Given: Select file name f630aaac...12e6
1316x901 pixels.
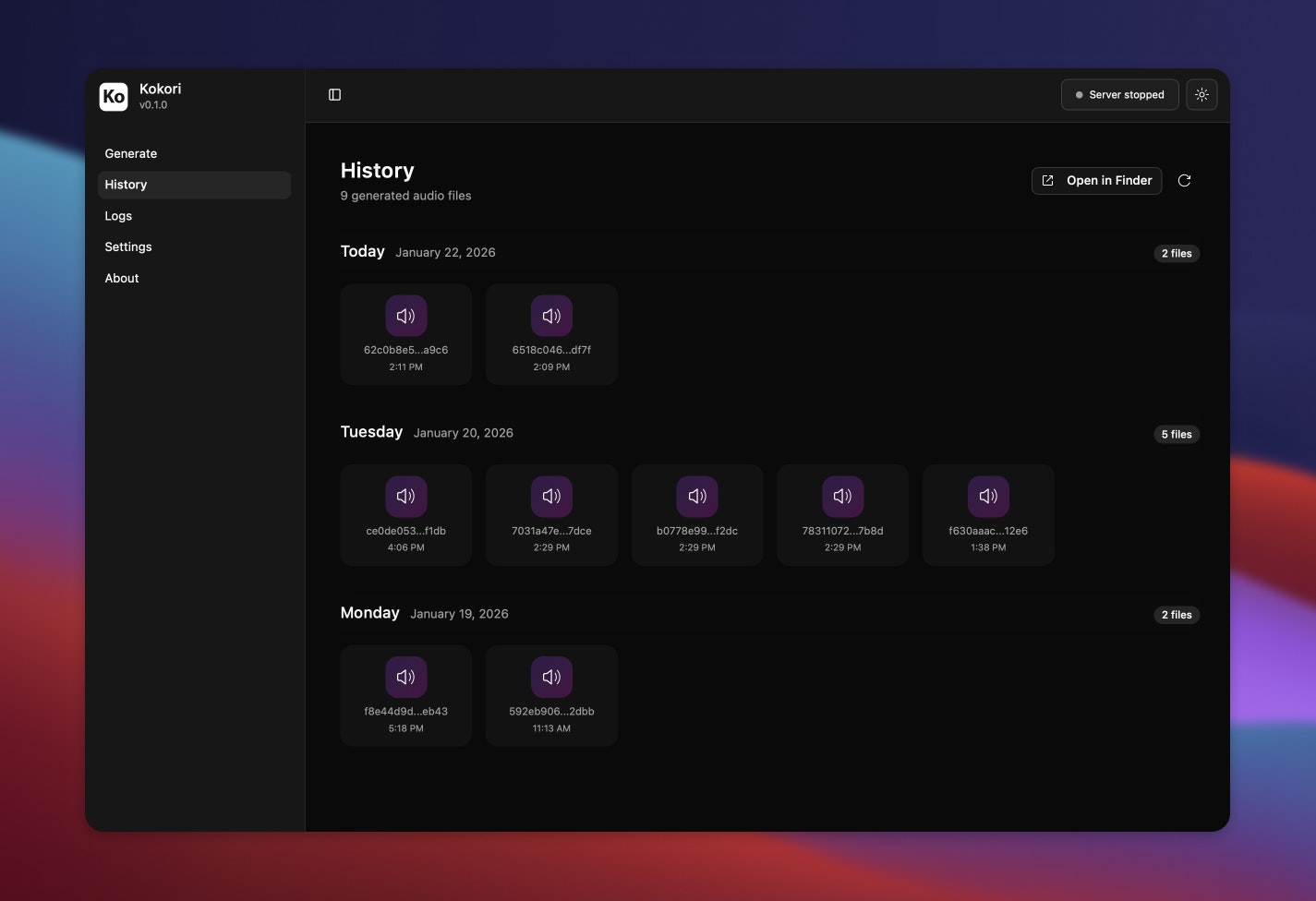Looking at the screenshot, I should click(988, 531).
